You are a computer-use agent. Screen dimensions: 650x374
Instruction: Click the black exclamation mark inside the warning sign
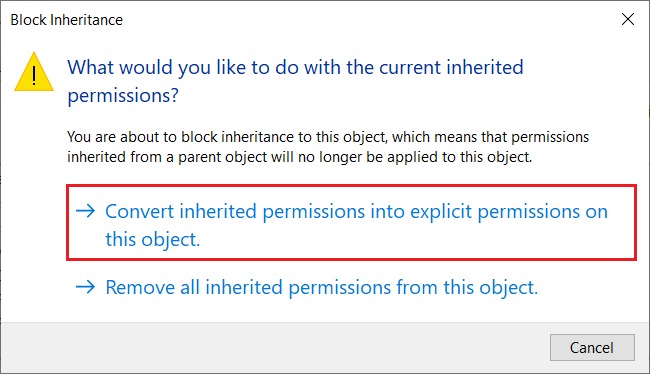point(34,75)
